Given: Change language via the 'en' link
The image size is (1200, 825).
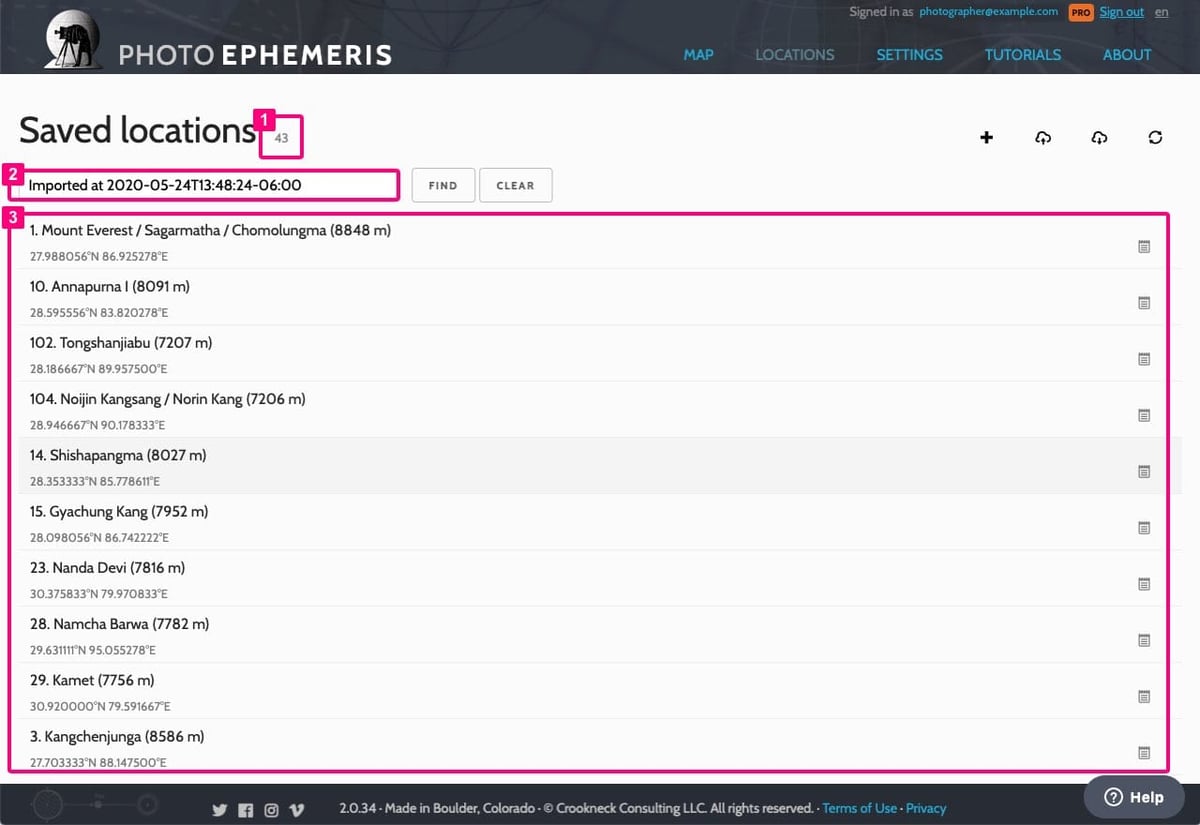Looking at the screenshot, I should [x=1161, y=12].
